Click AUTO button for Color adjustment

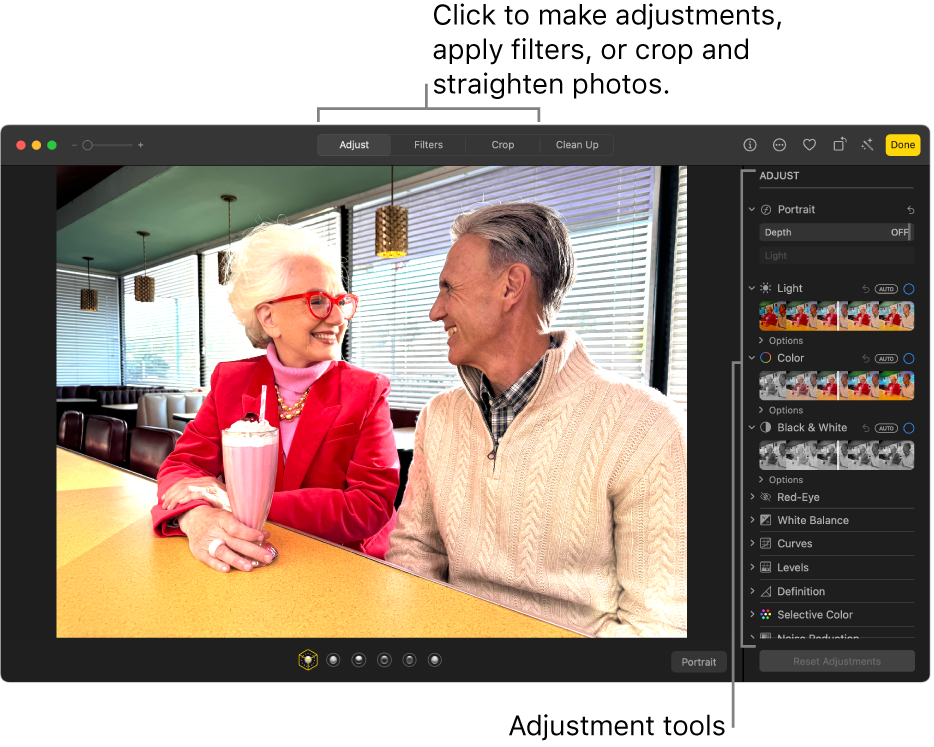coord(886,358)
